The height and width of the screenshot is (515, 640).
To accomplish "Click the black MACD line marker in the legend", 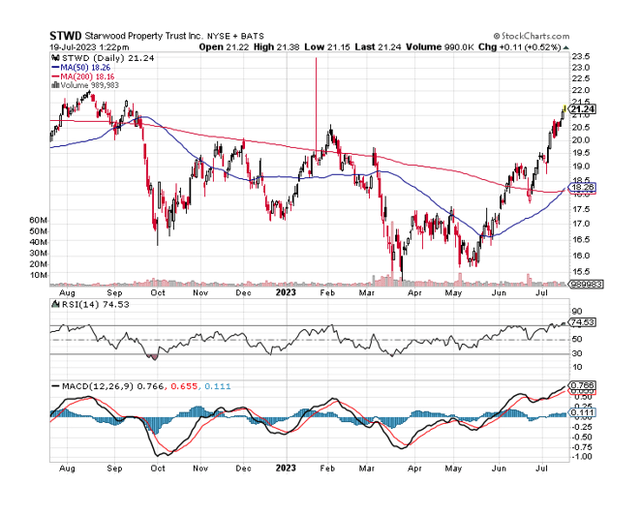I will [x=56, y=386].
